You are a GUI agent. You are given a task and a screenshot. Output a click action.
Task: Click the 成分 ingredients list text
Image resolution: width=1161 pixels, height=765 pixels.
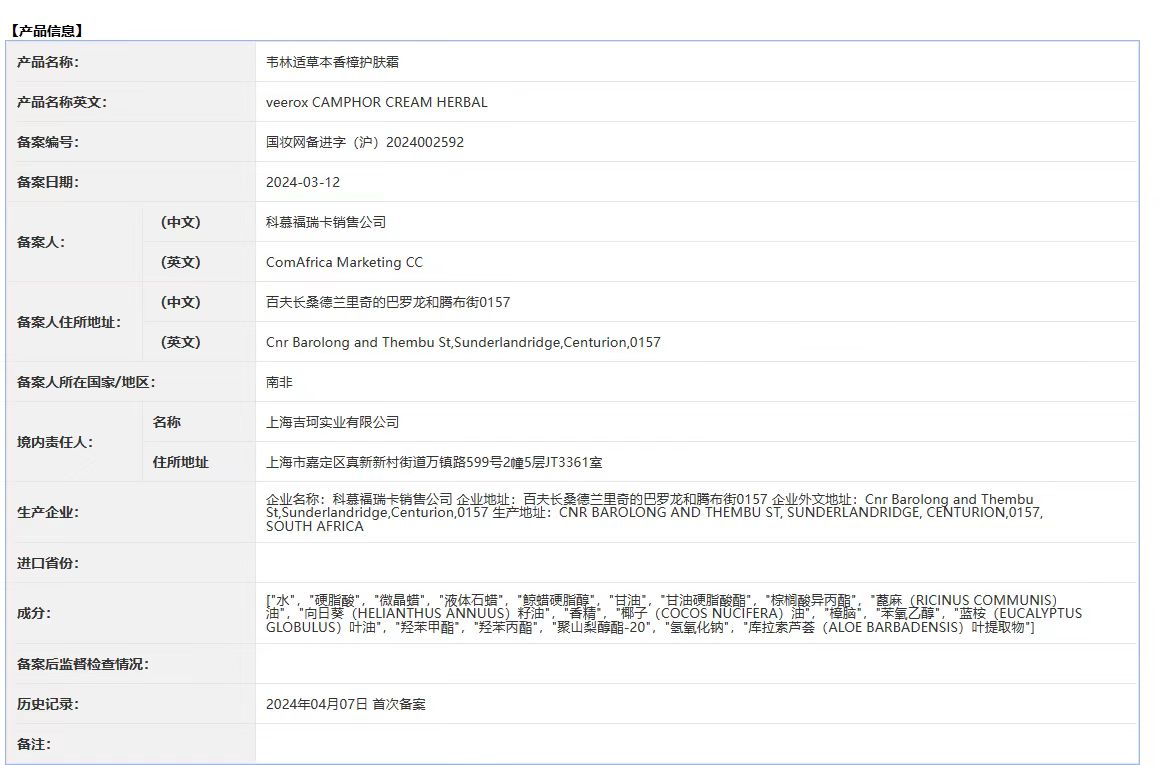click(673, 613)
